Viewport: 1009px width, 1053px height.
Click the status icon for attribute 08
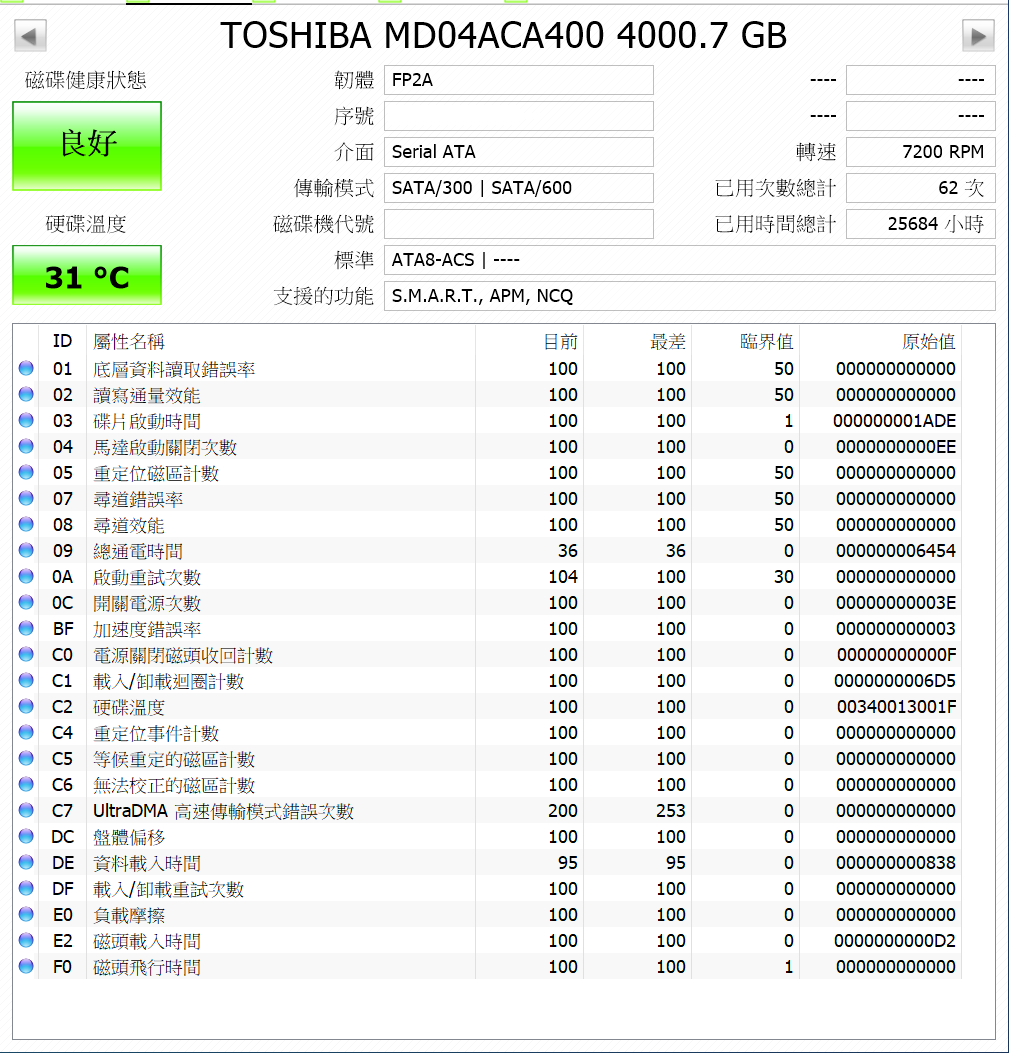tap(26, 524)
